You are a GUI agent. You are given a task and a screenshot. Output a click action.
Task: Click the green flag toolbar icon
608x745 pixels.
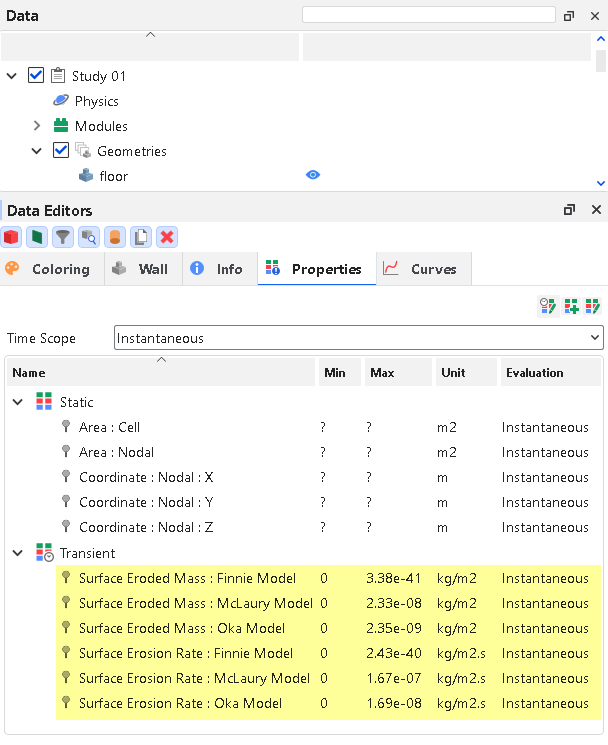[37, 237]
